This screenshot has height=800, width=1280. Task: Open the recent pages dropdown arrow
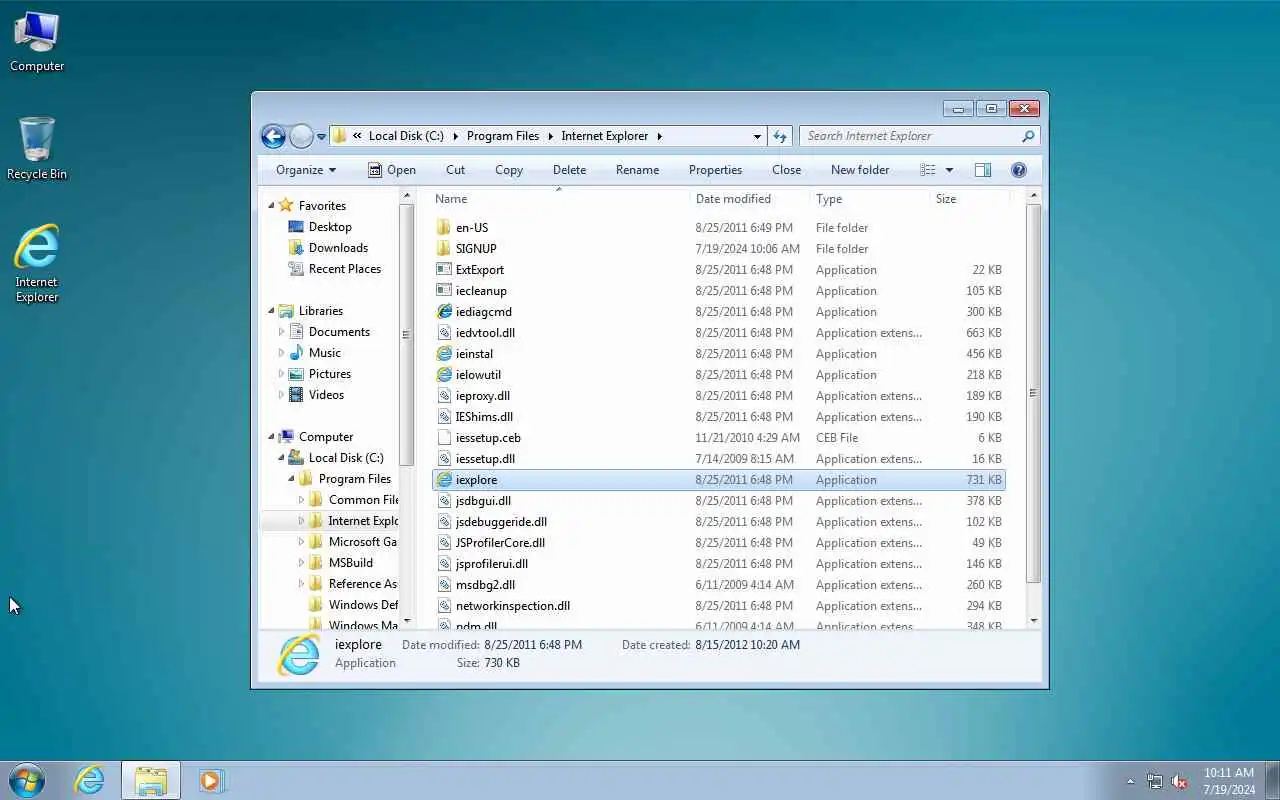[321, 136]
